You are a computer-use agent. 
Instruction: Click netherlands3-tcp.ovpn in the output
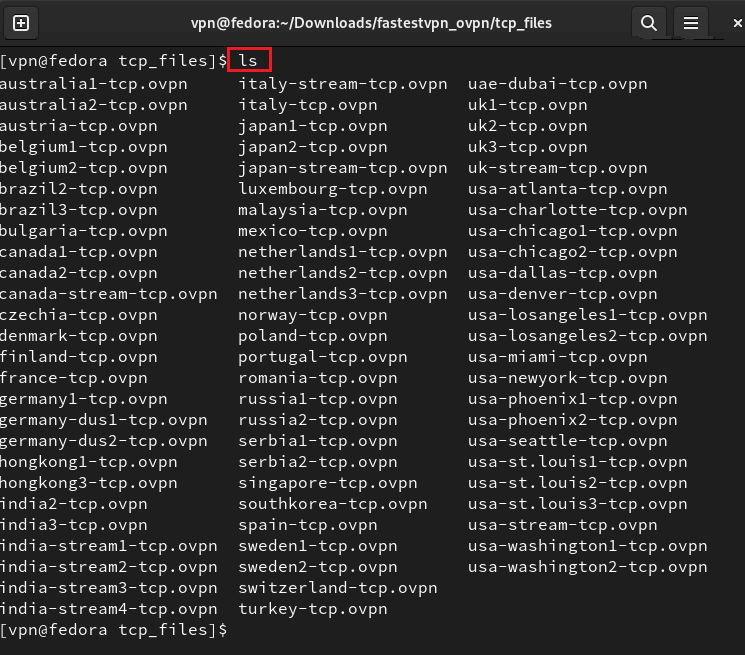(342, 294)
